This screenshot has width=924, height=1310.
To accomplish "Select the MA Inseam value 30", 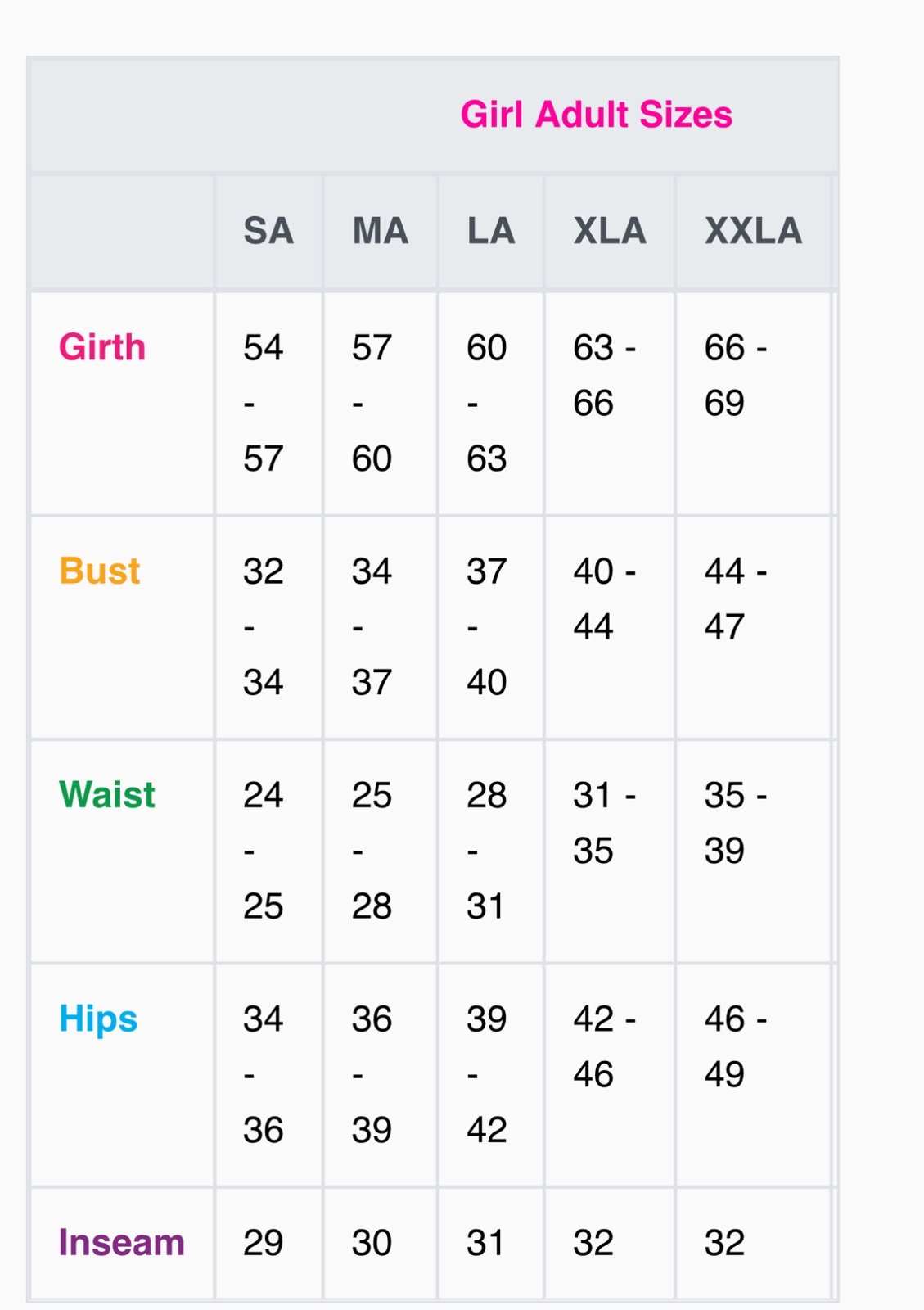I will 372,1242.
